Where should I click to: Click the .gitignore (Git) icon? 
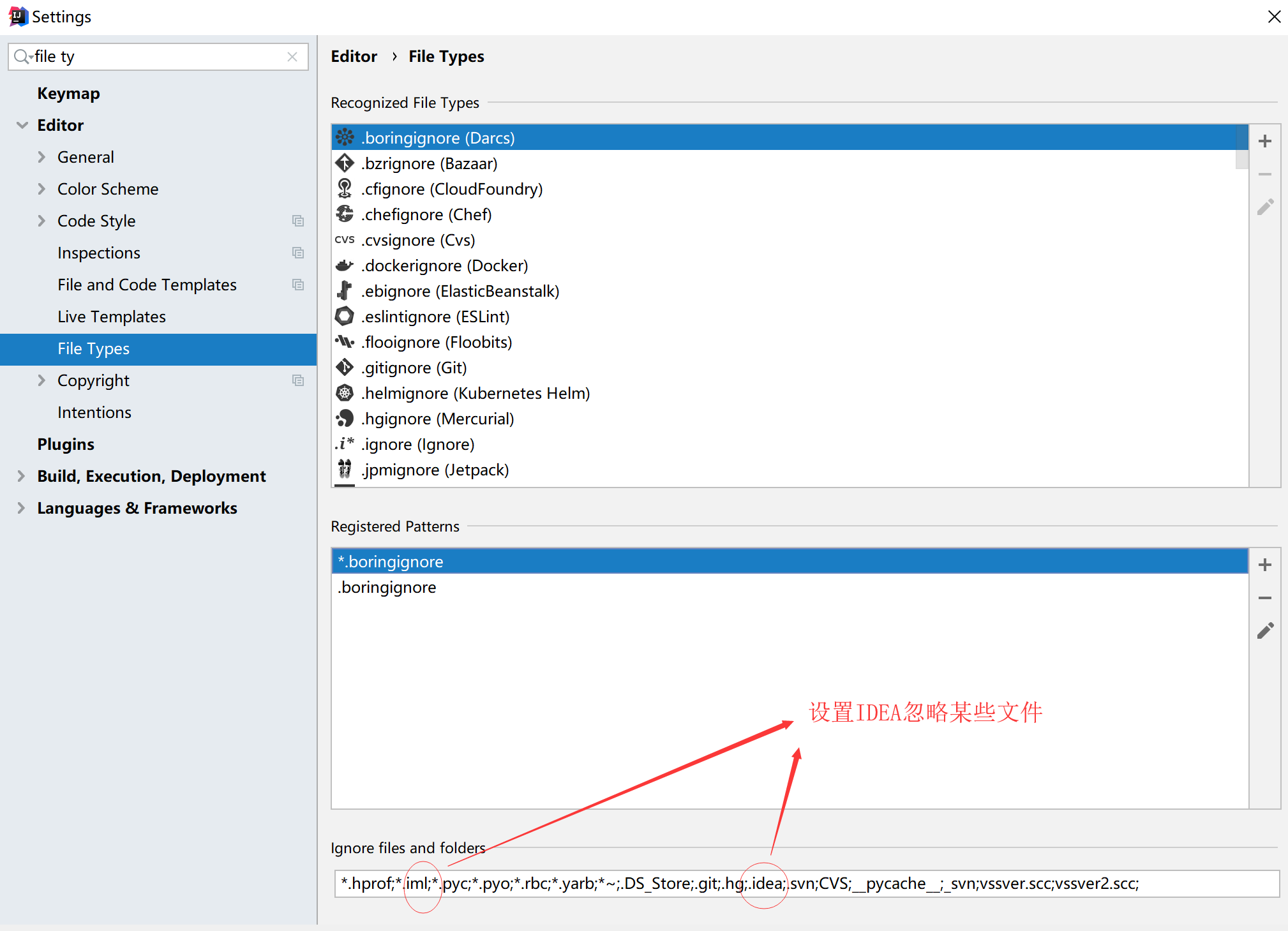coord(346,368)
